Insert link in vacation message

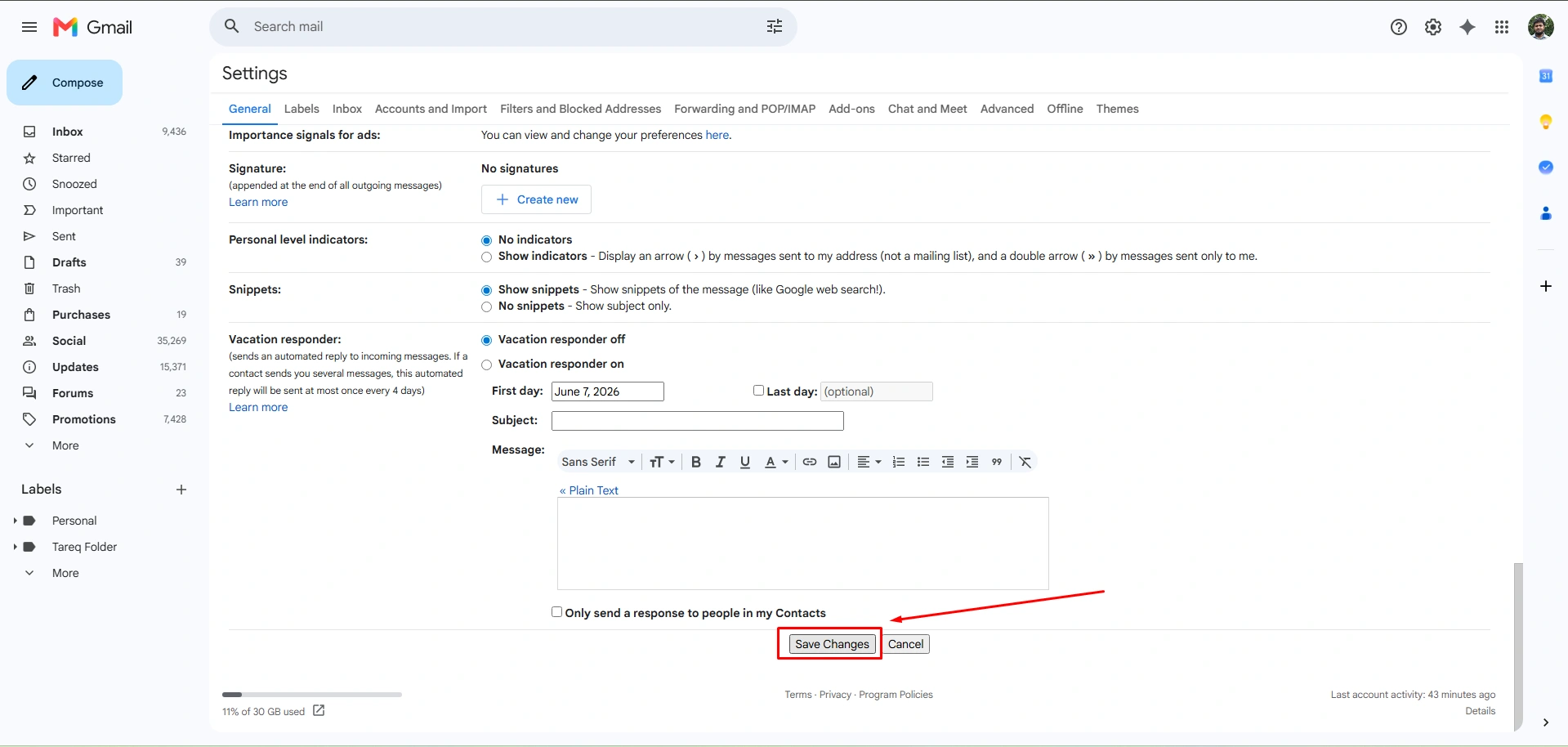click(810, 462)
